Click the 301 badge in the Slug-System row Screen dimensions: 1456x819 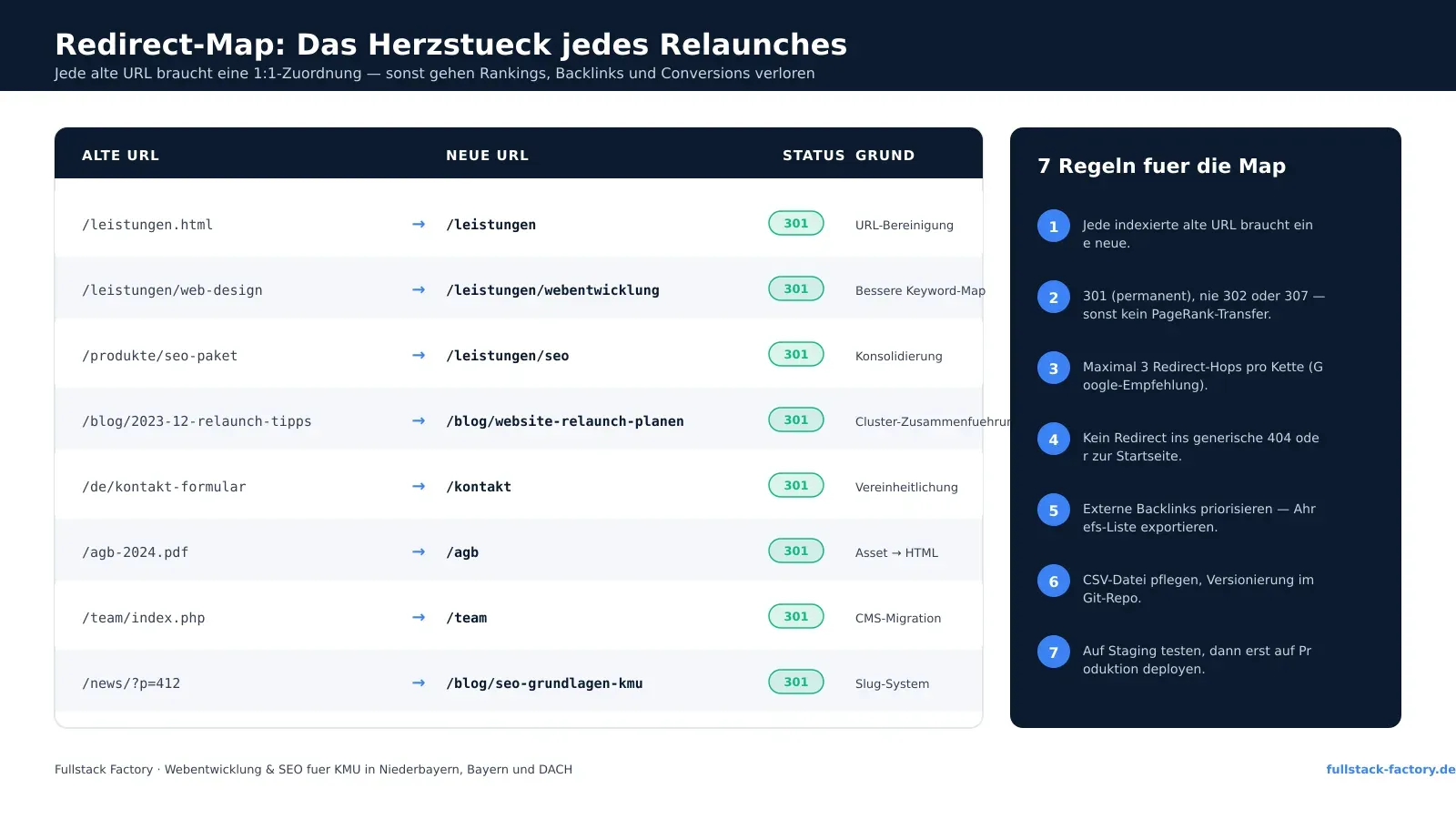pos(796,682)
